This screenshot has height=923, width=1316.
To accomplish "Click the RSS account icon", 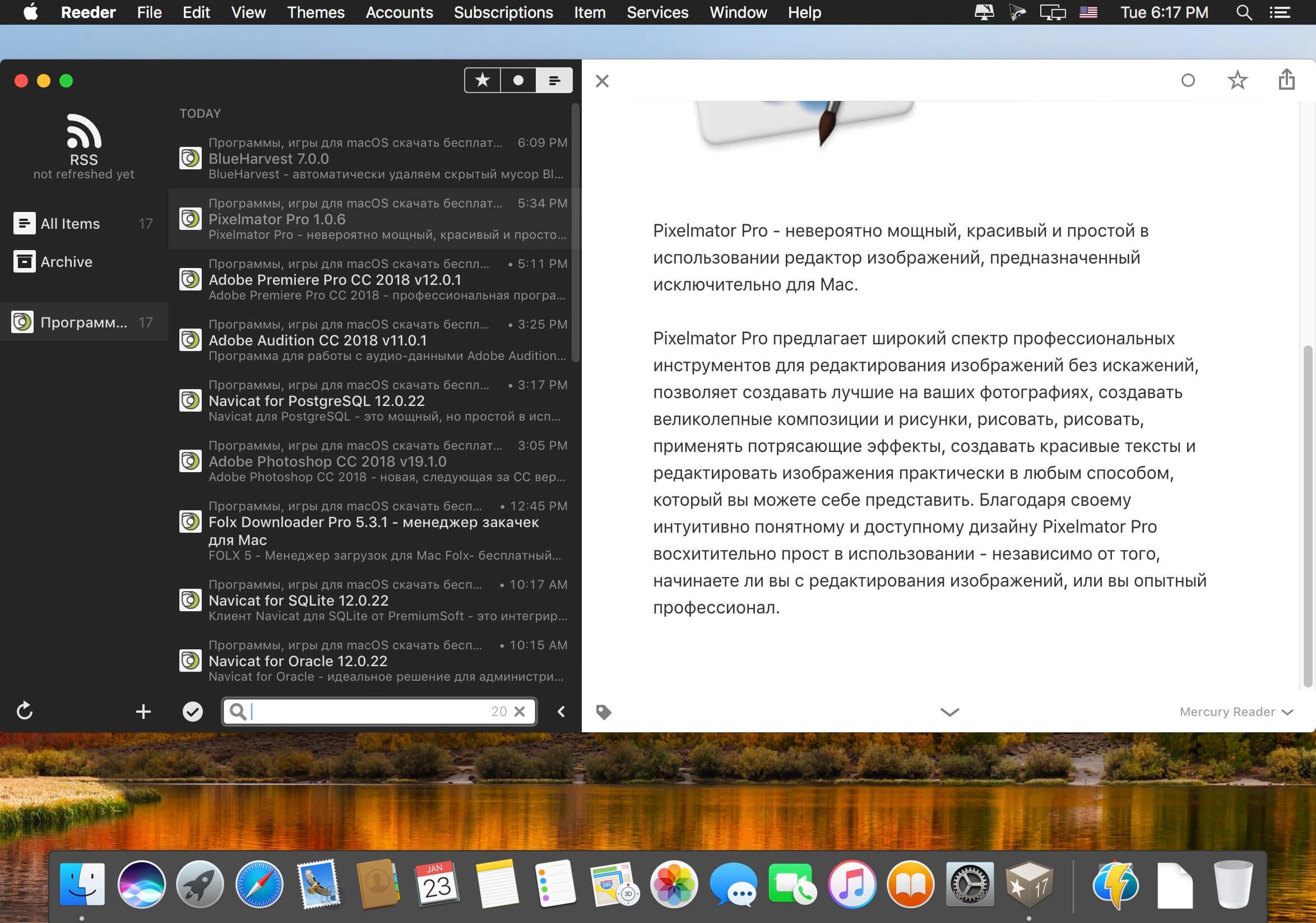I will [84, 131].
